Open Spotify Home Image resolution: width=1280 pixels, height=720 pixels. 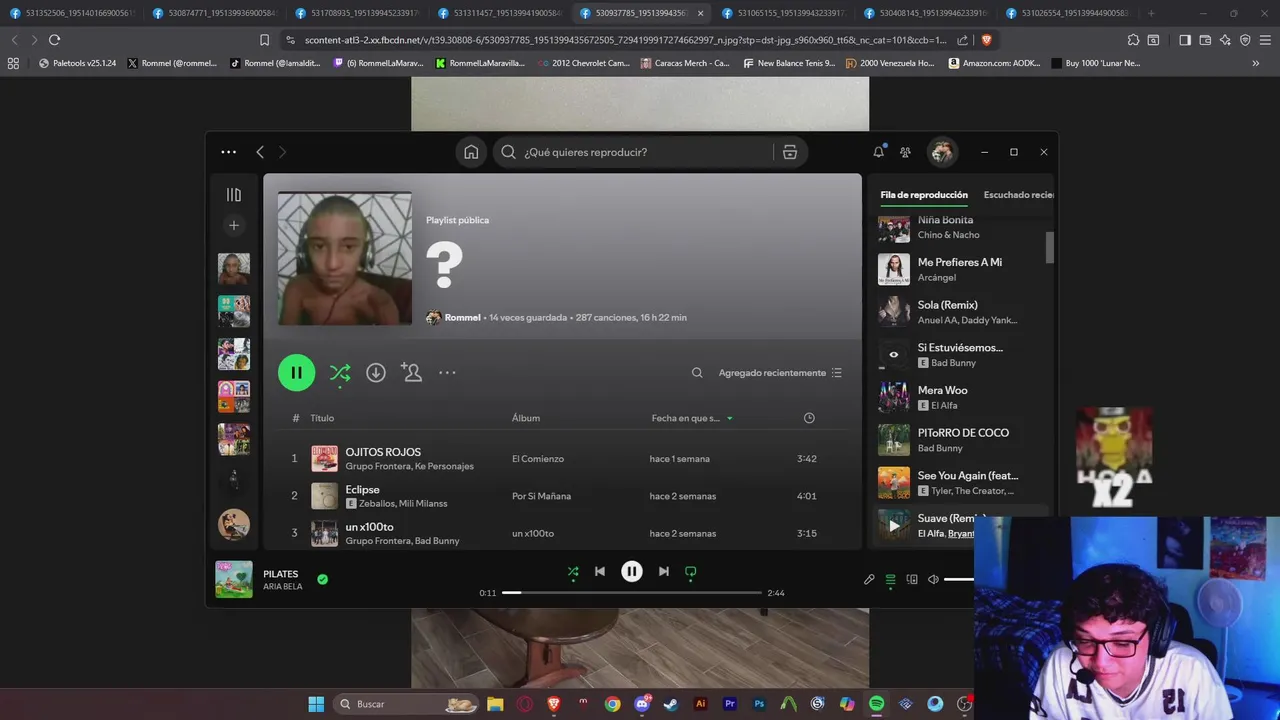[471, 152]
